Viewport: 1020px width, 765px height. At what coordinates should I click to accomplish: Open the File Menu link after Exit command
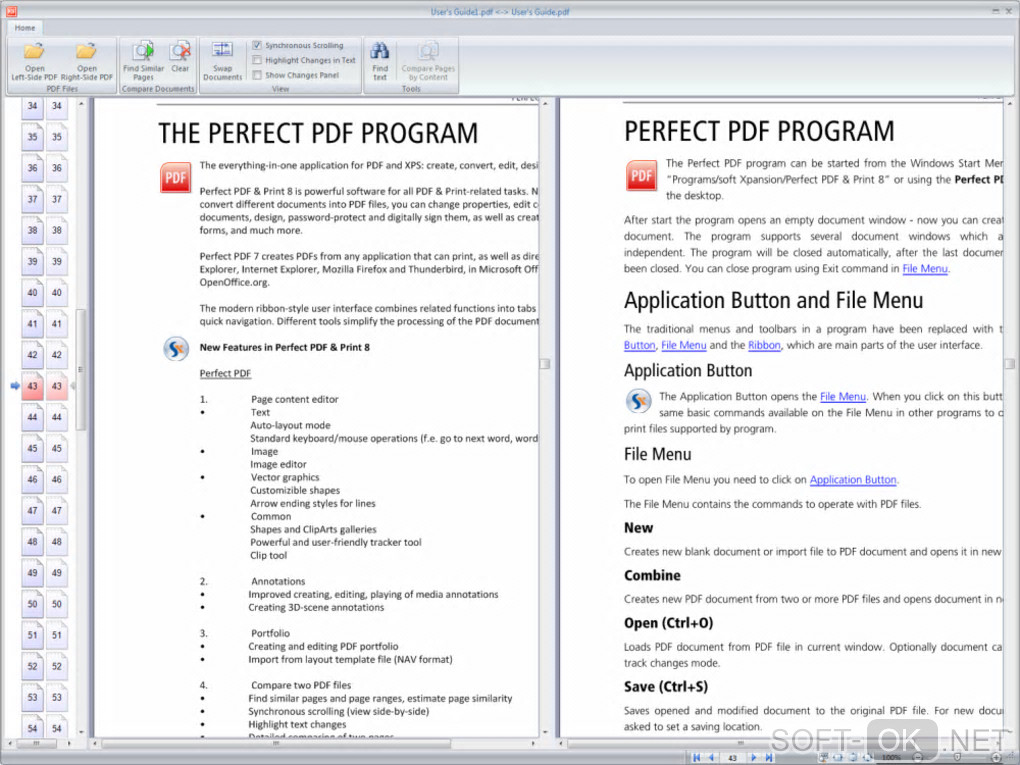pyautogui.click(x=924, y=269)
